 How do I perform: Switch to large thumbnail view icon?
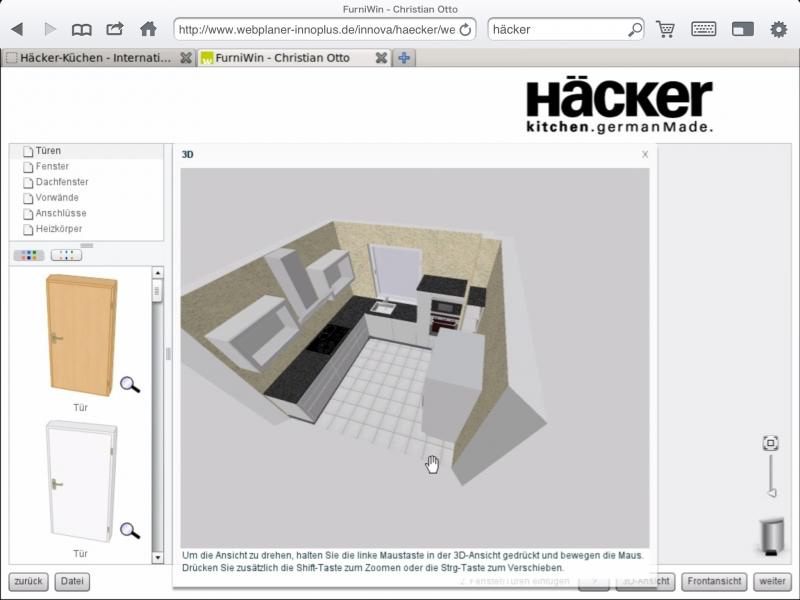(x=29, y=255)
